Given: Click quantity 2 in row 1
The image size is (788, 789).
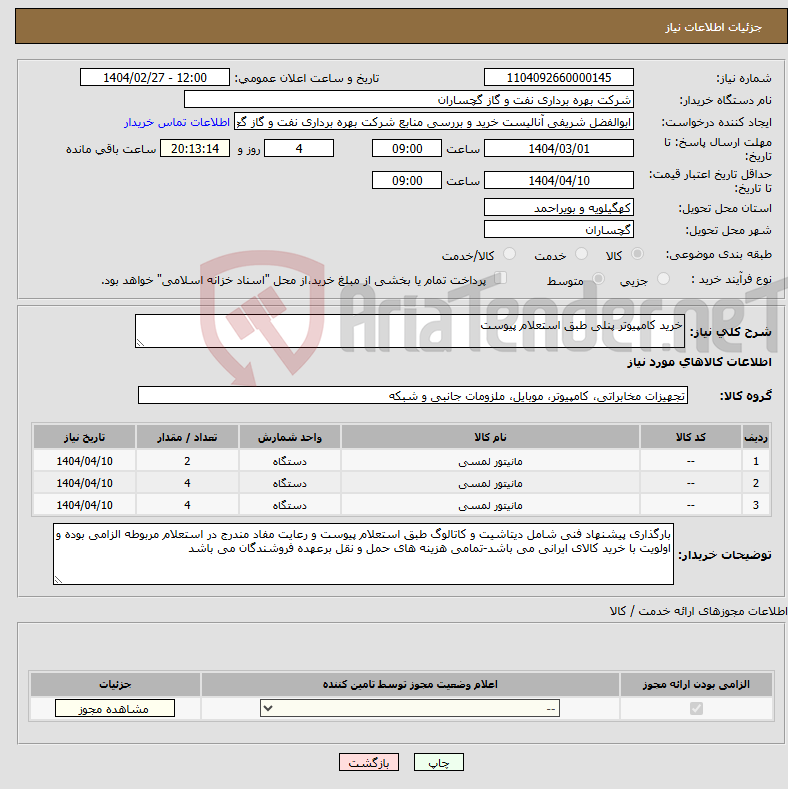Looking at the screenshot, I should 187,461.
